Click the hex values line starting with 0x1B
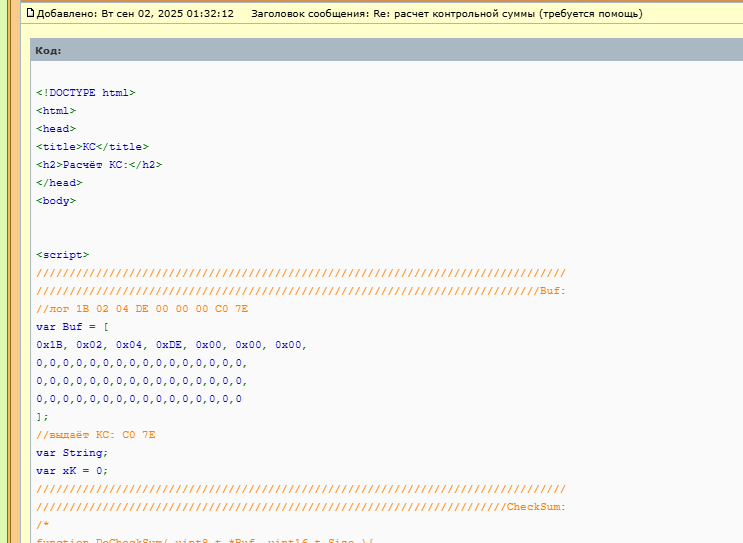Image resolution: width=743 pixels, height=543 pixels. [x=171, y=345]
